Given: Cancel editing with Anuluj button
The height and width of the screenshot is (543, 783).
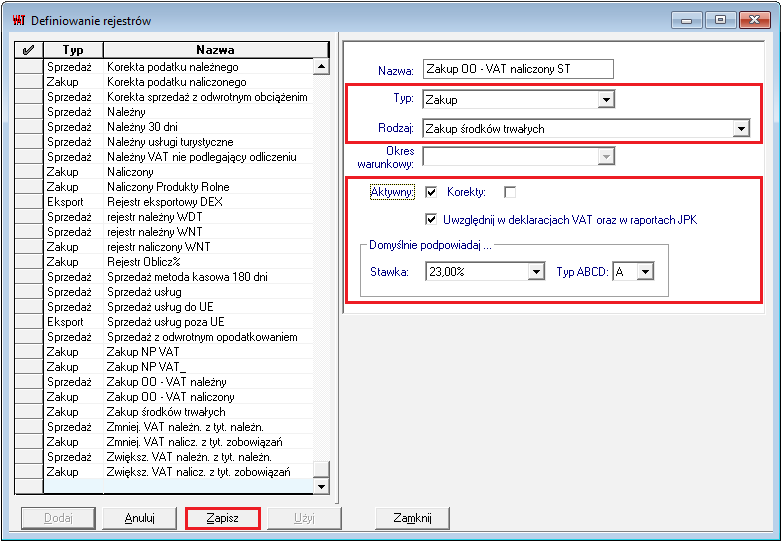Looking at the screenshot, I should click(x=139, y=518).
